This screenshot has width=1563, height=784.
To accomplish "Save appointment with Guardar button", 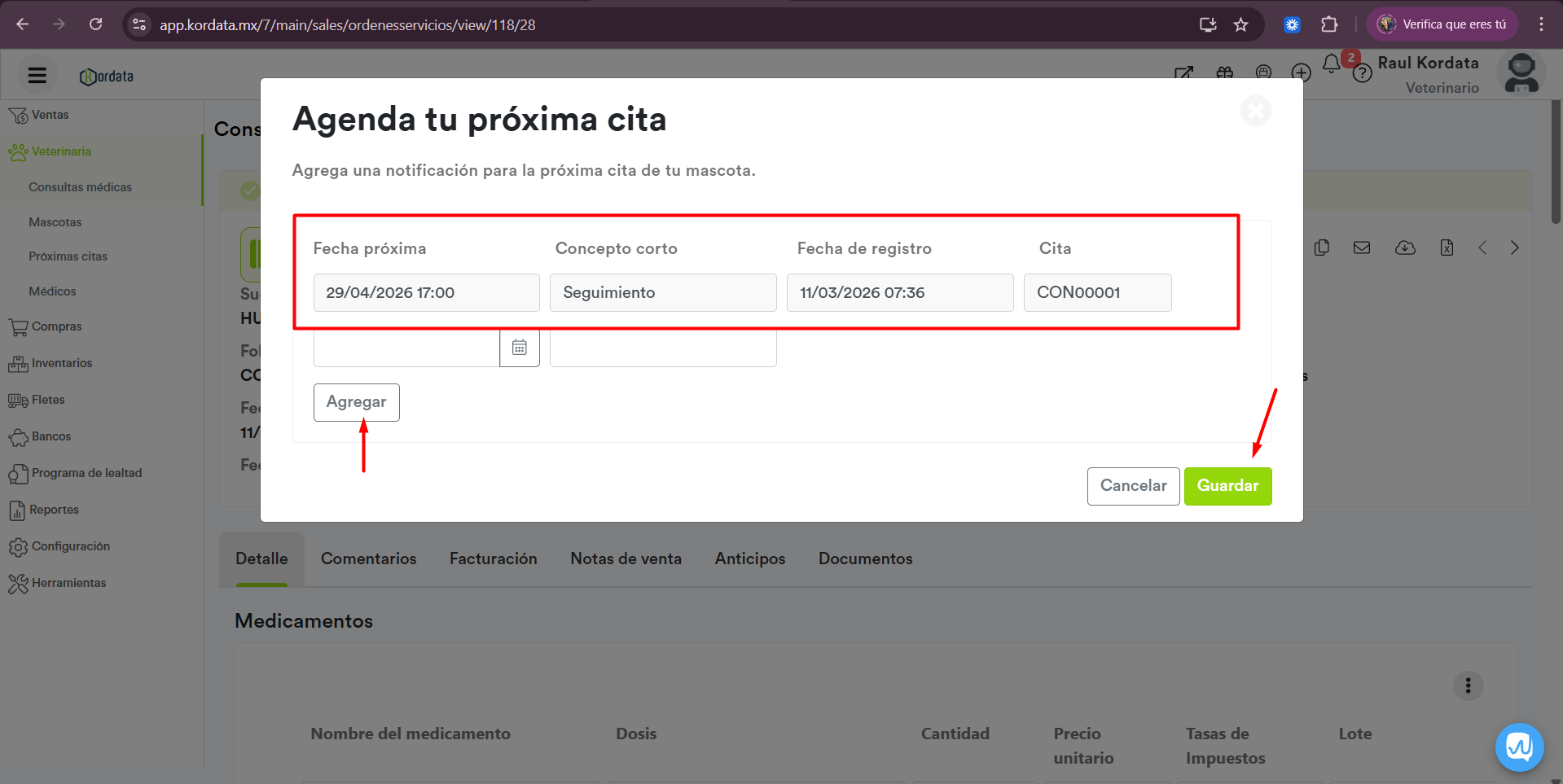I will 1227,486.
